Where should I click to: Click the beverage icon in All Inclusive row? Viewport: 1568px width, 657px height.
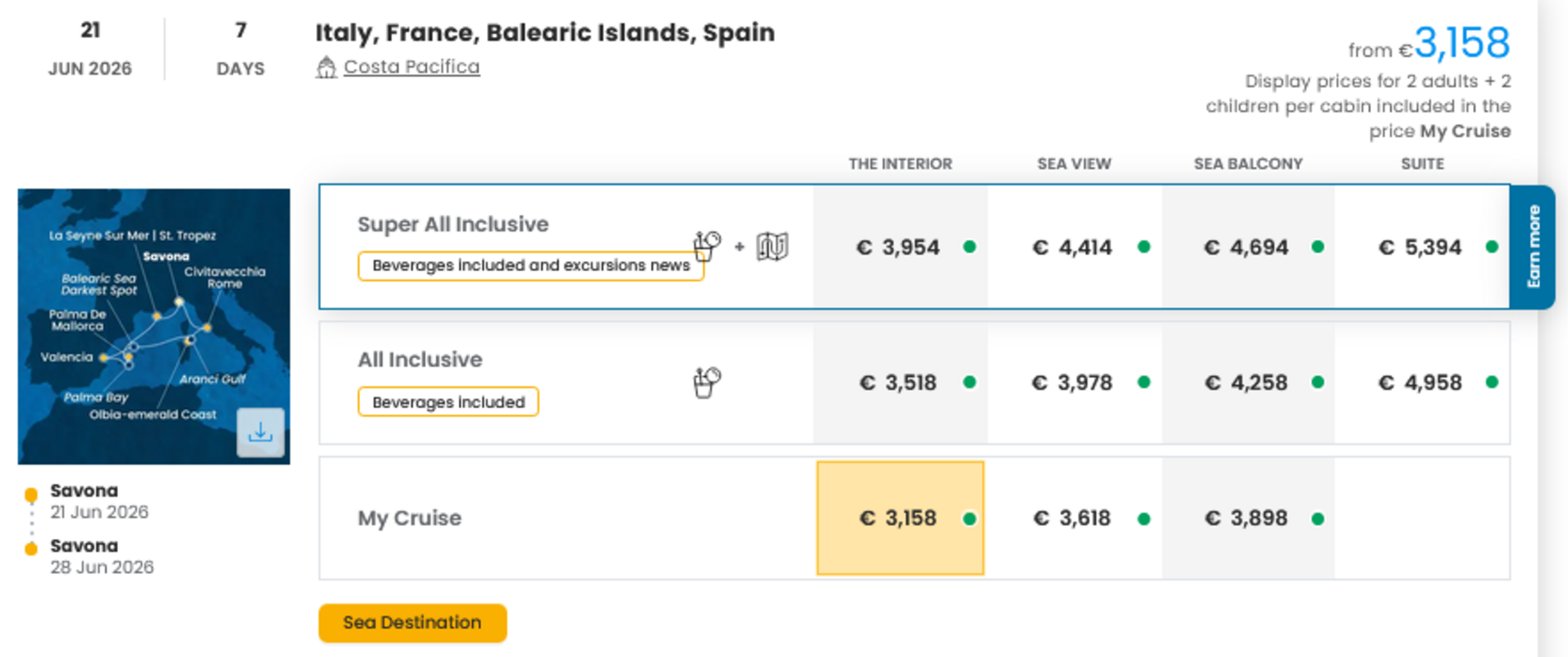(707, 382)
